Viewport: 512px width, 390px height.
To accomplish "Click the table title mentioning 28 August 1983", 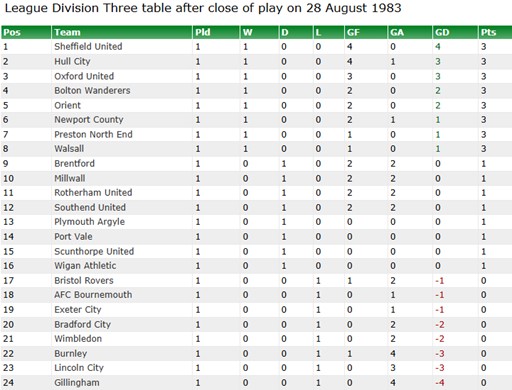I will 203,8.
